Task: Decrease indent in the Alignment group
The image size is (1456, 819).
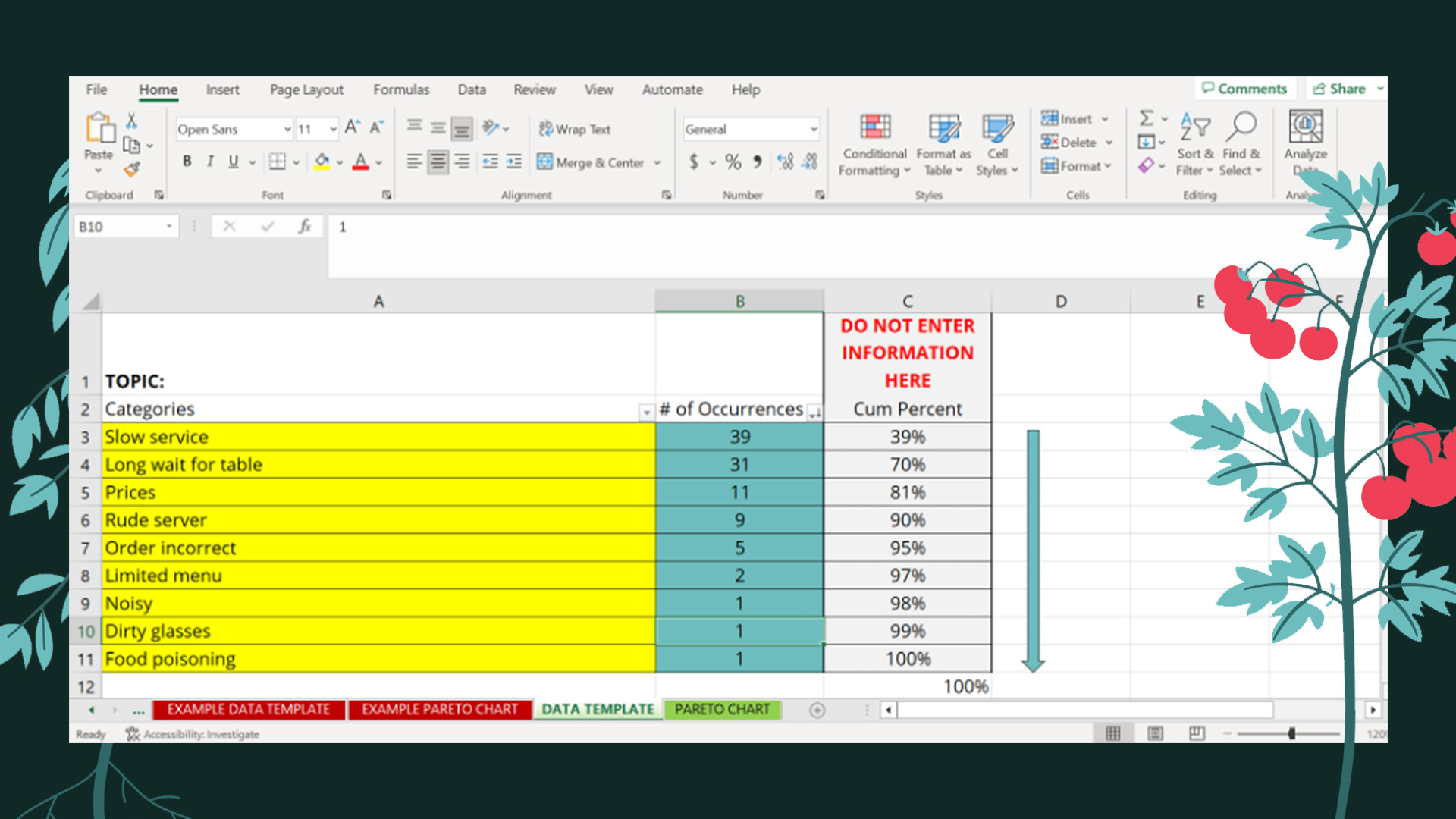Action: [490, 162]
